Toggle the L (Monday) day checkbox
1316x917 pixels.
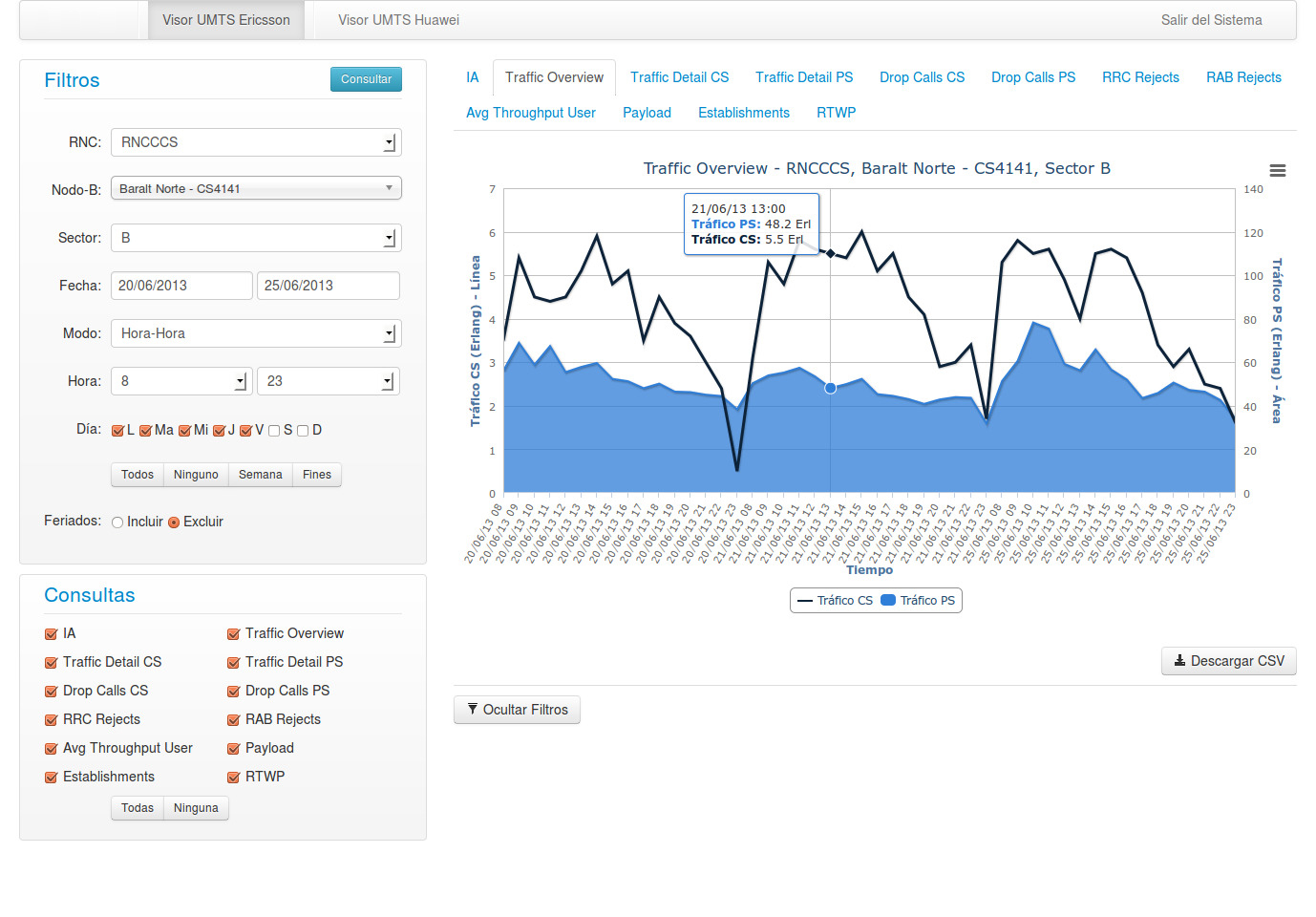pyautogui.click(x=117, y=431)
